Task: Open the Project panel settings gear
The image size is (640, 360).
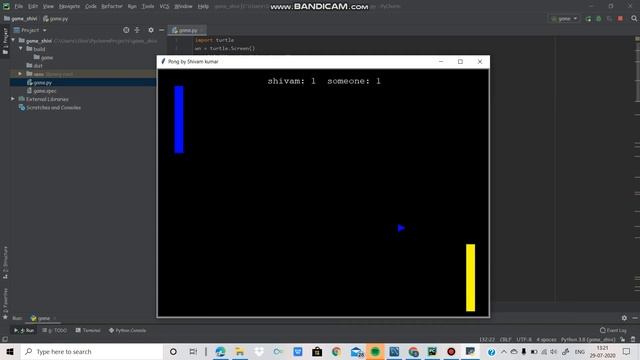Action: coord(151,30)
